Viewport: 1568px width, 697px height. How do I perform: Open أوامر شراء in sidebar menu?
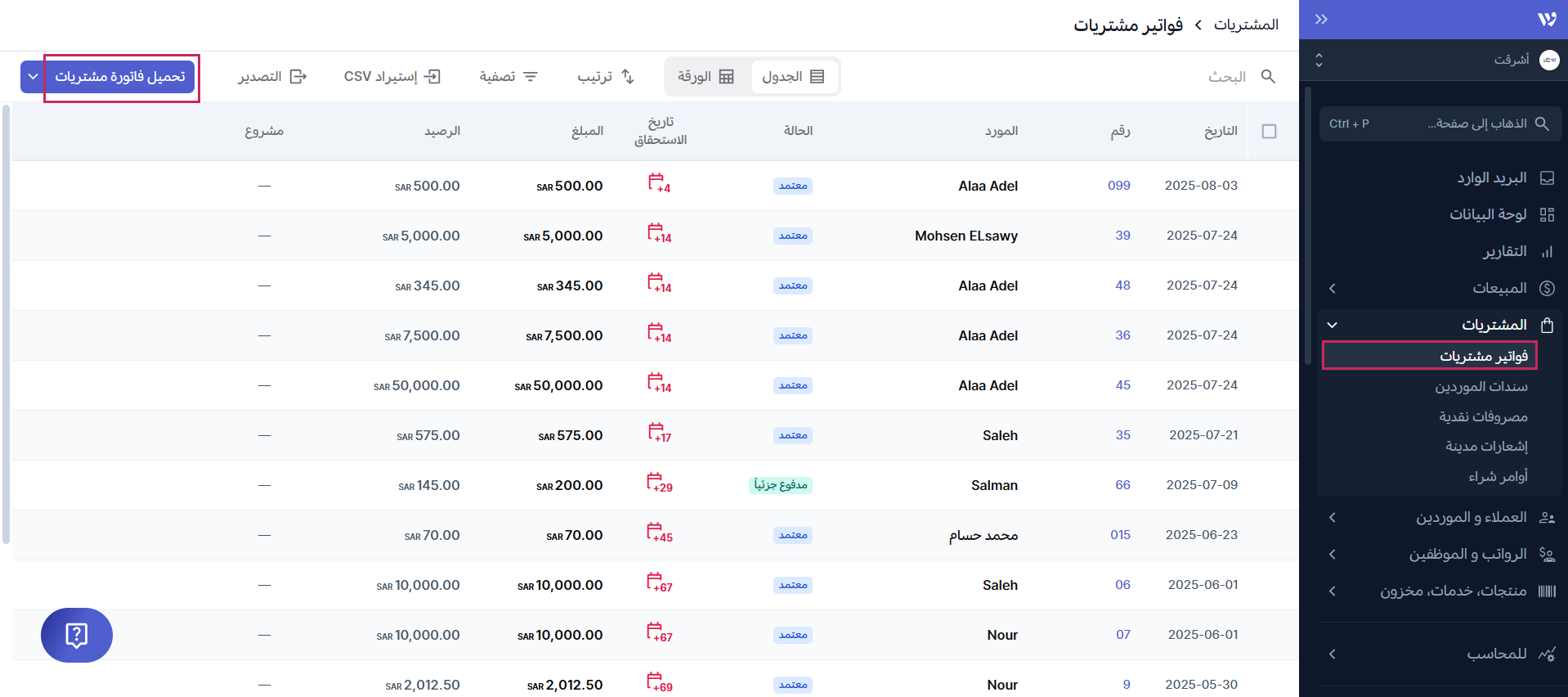[x=1498, y=476]
